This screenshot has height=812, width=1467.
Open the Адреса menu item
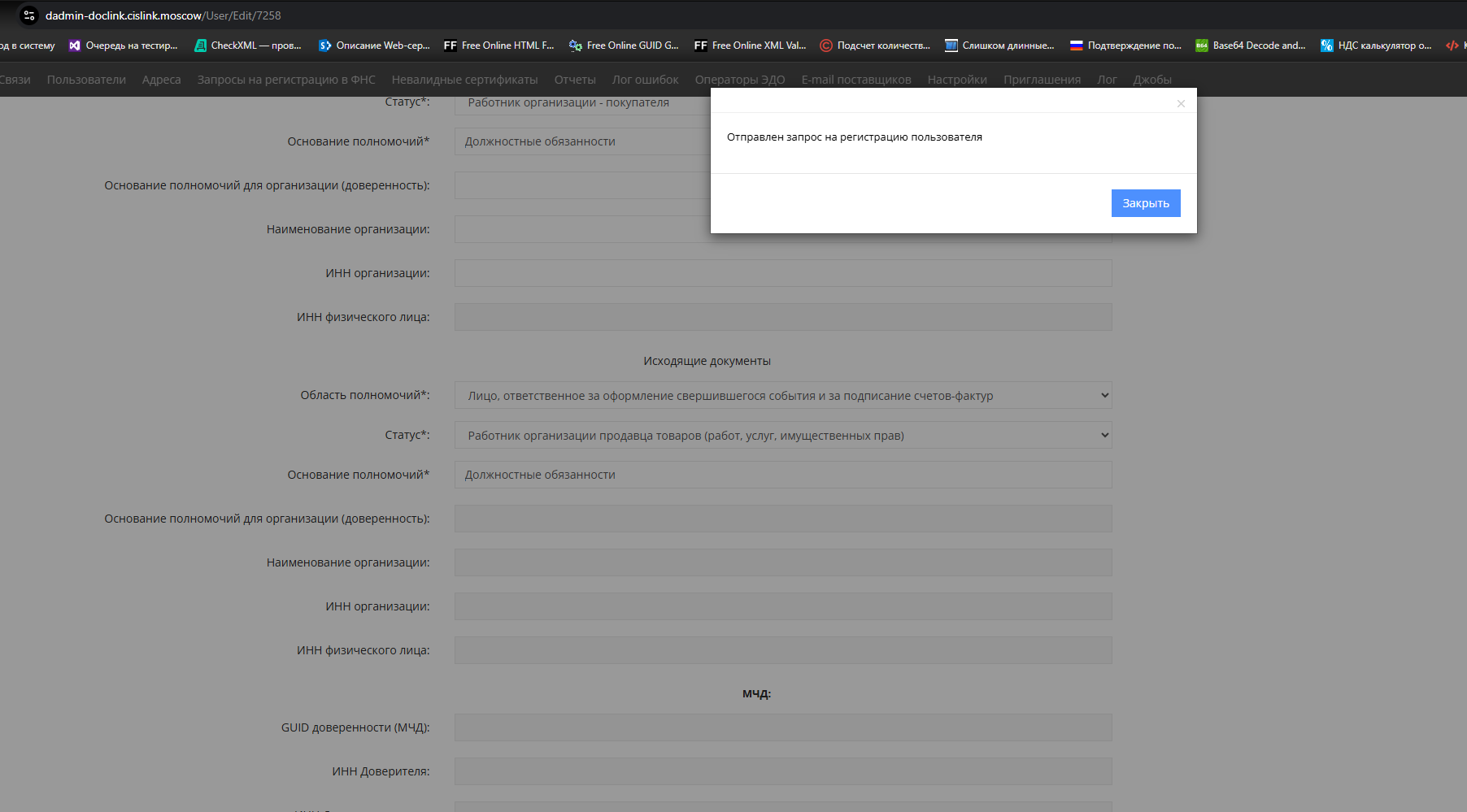(162, 80)
